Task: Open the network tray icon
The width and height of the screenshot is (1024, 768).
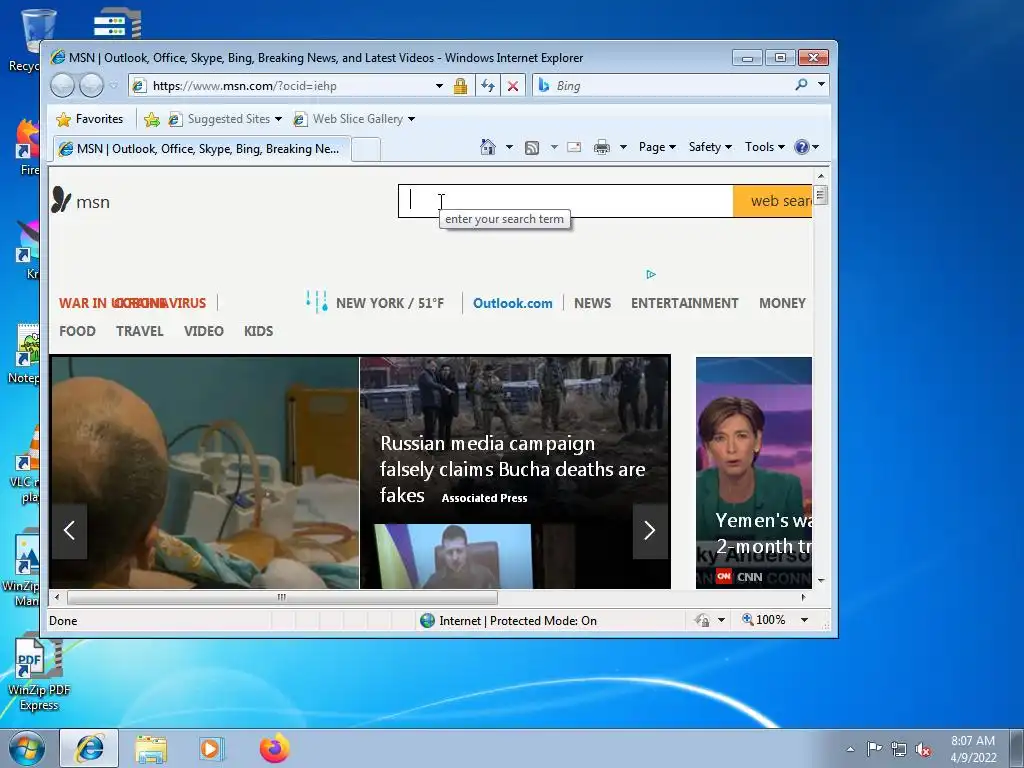Action: tap(899, 750)
